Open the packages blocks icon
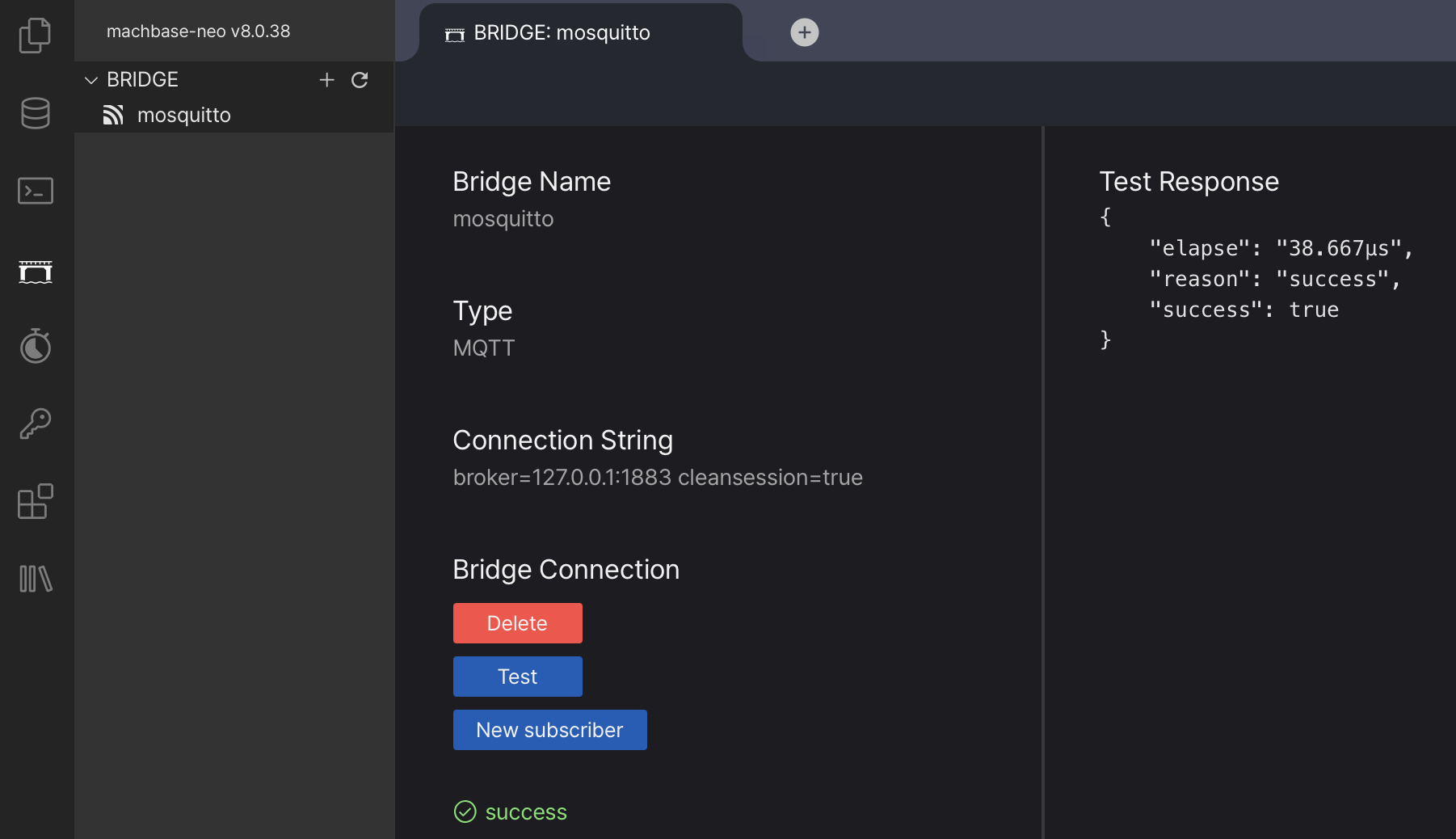Screen dimensions: 1456x839 [x=35, y=501]
